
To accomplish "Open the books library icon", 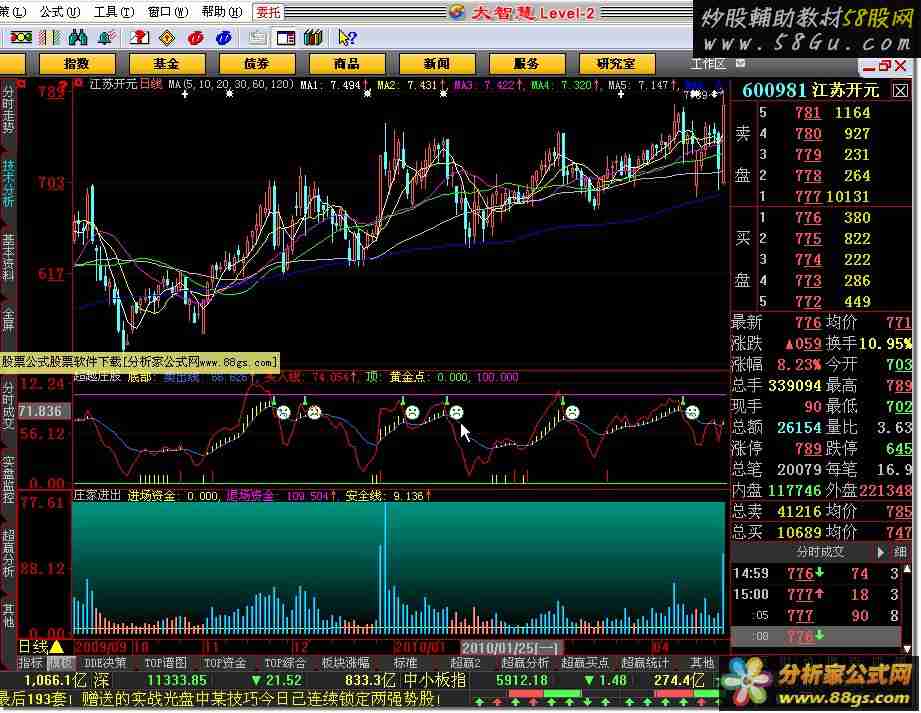I will point(314,38).
